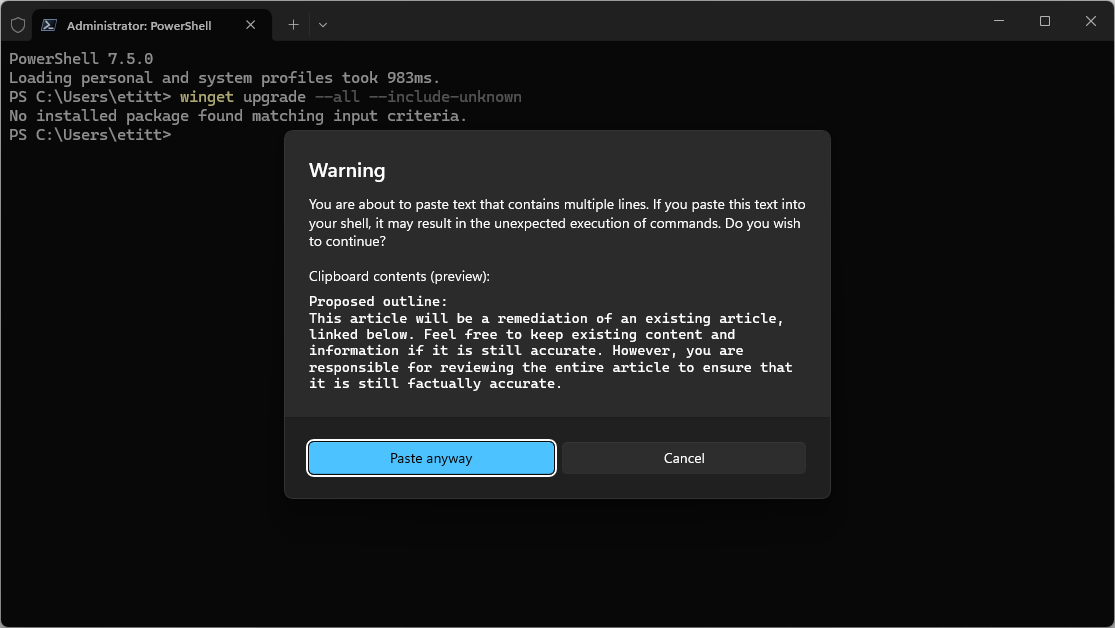The width and height of the screenshot is (1115, 628).
Task: Click the "PowerShell 7.5.0" version line
Action: pyautogui.click(x=81, y=59)
